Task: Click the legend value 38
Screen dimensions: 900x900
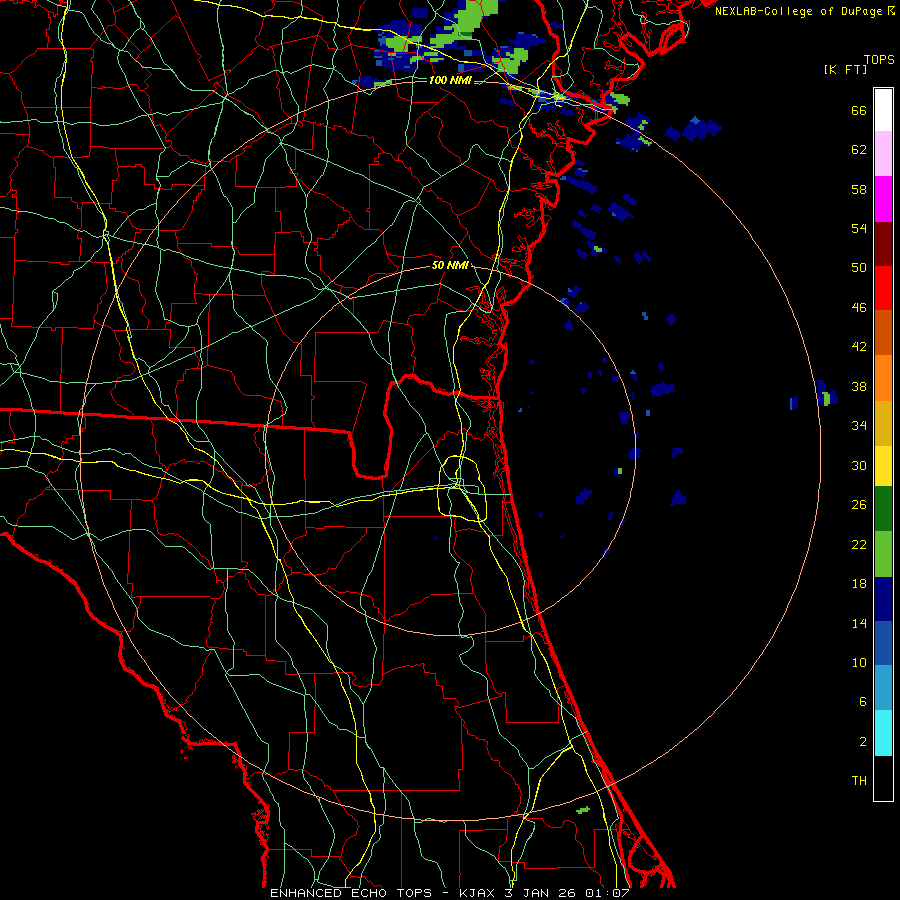Action: coord(859,386)
